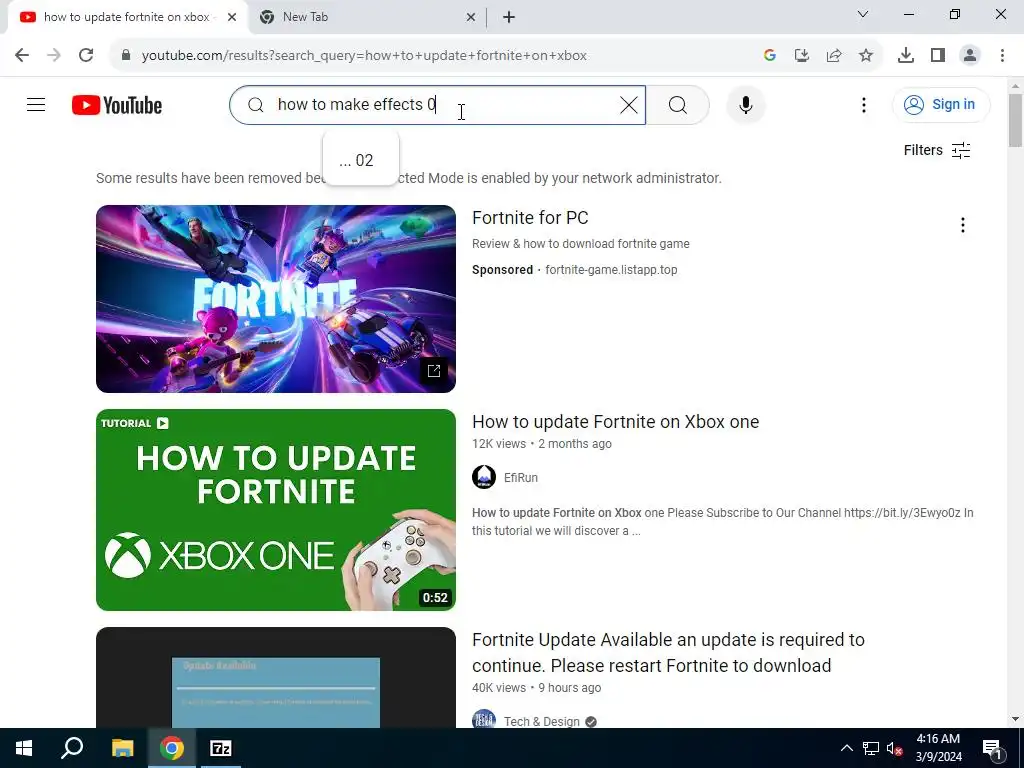
Task: Reload the current page
Action: pyautogui.click(x=86, y=55)
